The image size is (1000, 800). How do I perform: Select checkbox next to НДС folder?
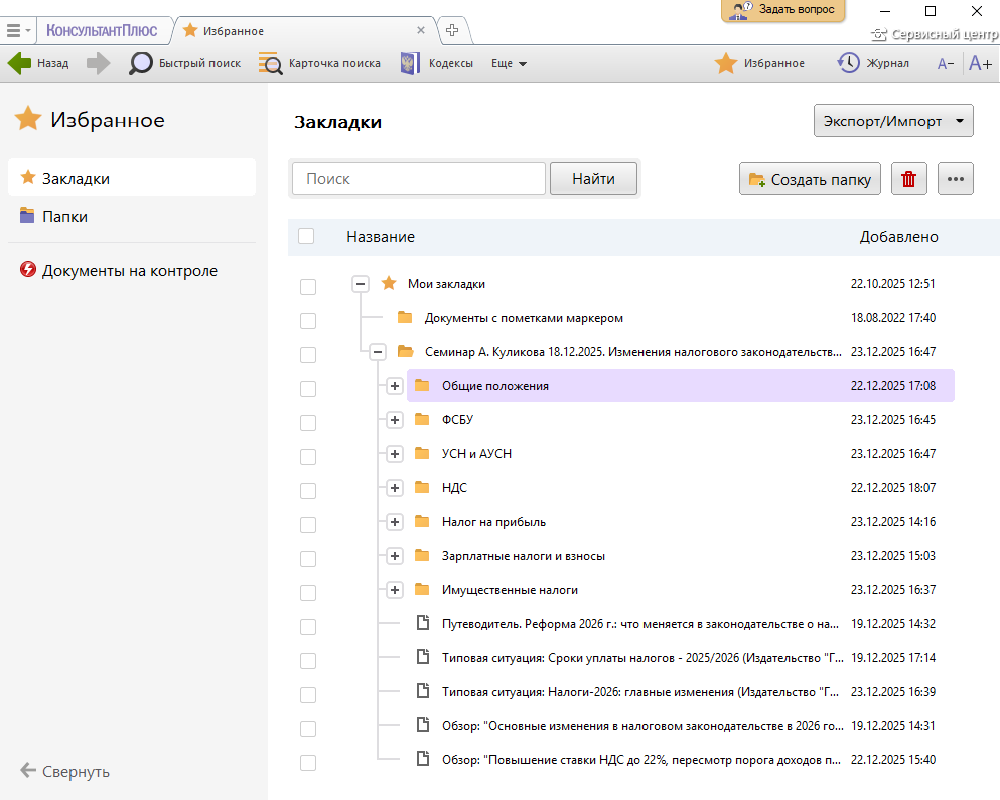click(308, 490)
